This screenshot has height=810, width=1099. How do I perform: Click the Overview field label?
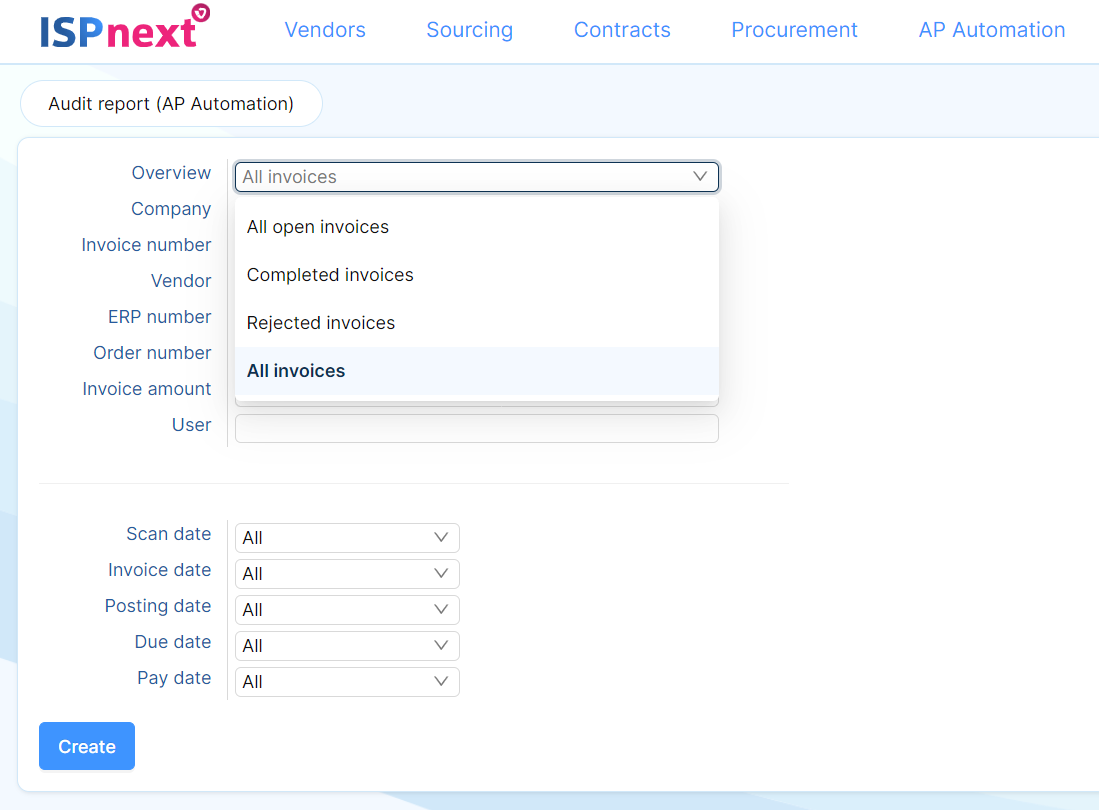171,173
